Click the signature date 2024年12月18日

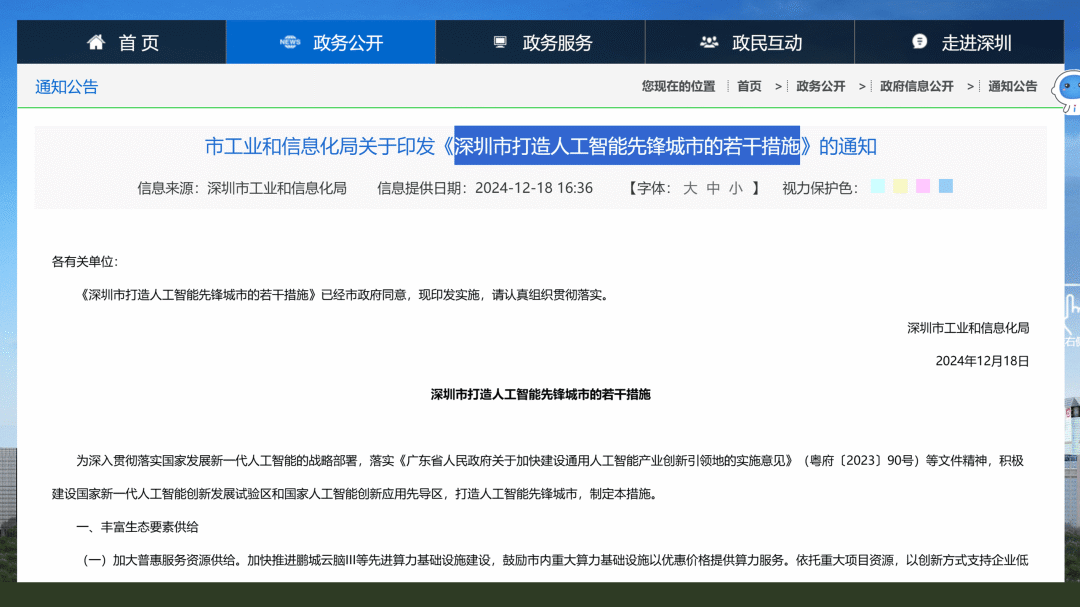tap(982, 361)
